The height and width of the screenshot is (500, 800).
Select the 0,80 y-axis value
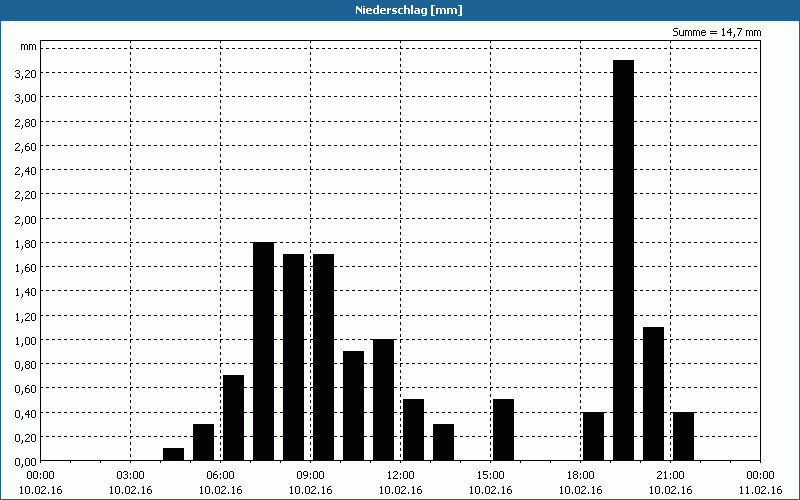[26, 365]
